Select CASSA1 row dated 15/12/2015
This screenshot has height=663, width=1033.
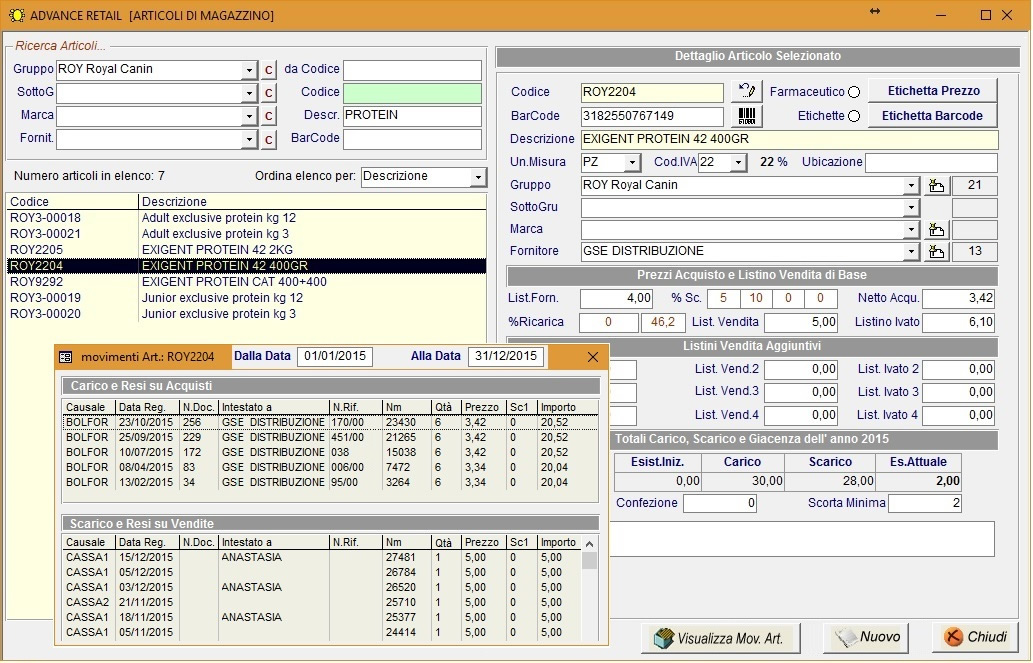pyautogui.click(x=322, y=558)
